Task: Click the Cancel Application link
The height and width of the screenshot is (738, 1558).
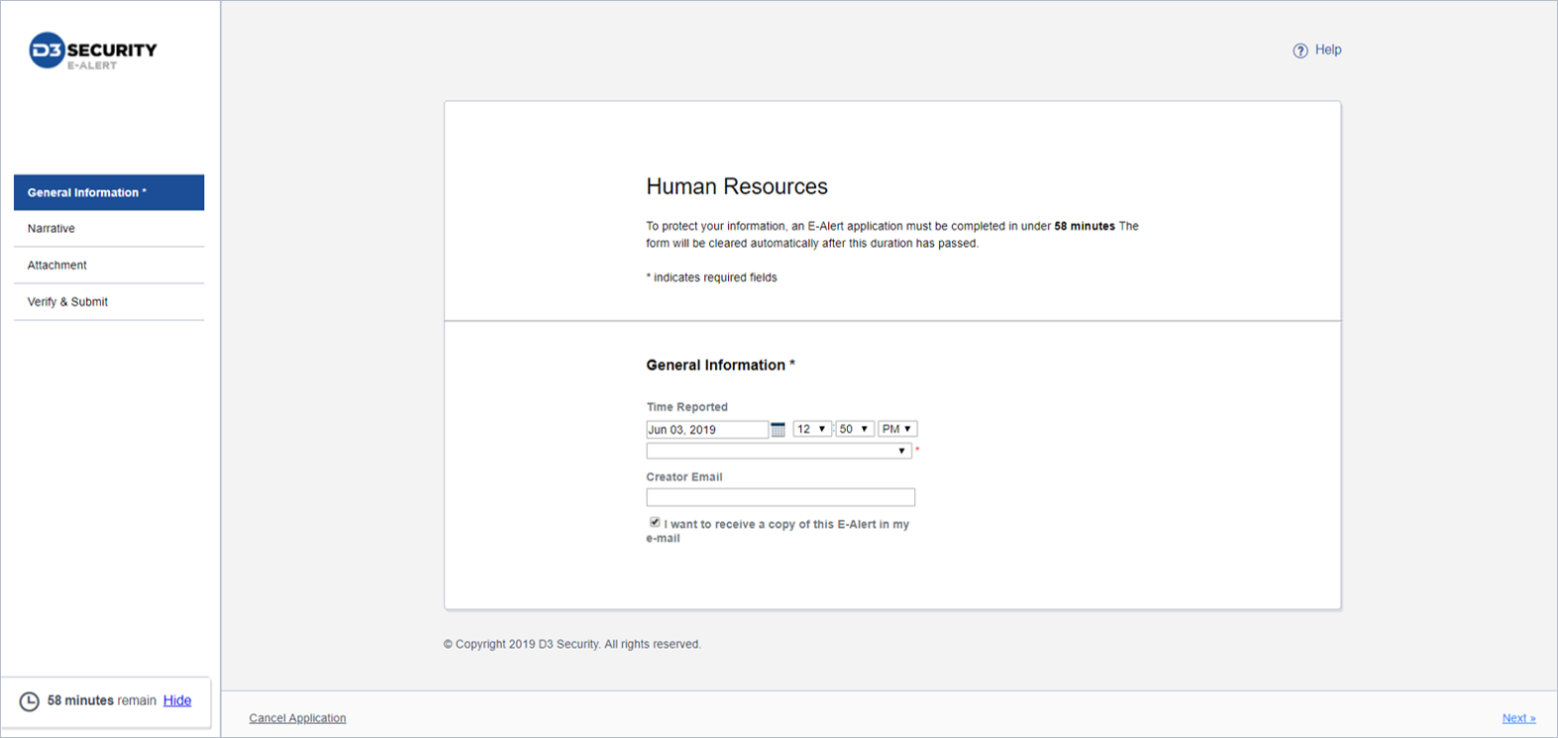Action: pos(297,718)
